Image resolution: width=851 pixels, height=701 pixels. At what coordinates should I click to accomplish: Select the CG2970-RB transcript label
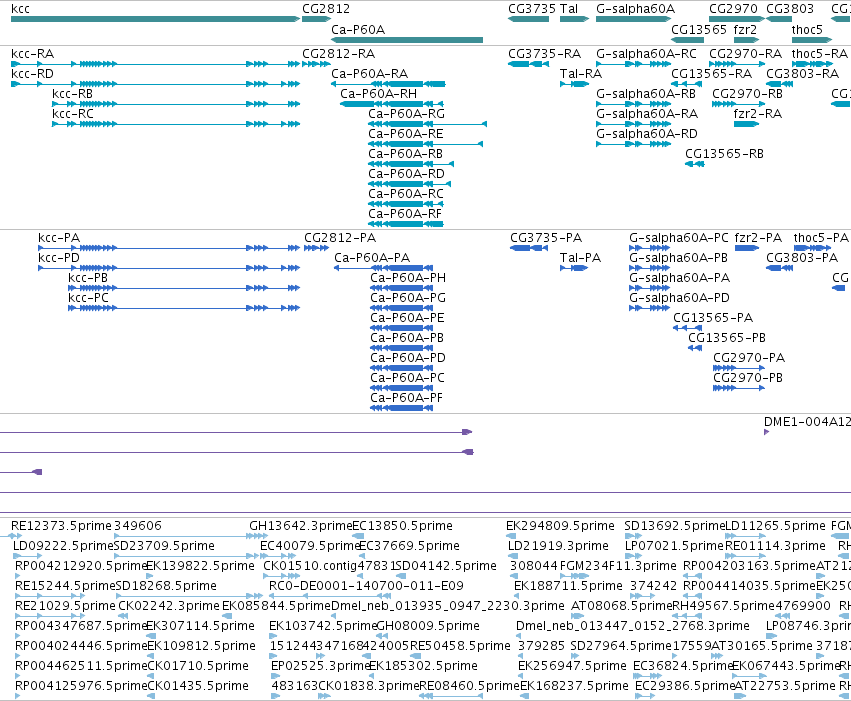click(747, 94)
